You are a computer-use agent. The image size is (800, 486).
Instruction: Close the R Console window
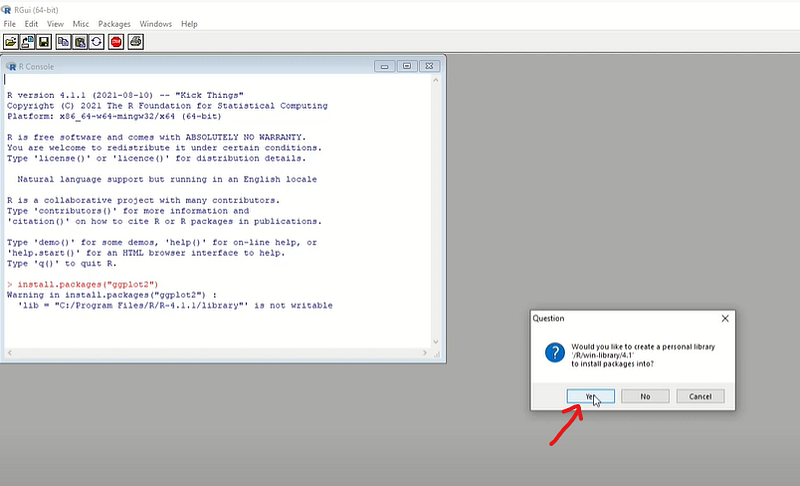(x=430, y=66)
